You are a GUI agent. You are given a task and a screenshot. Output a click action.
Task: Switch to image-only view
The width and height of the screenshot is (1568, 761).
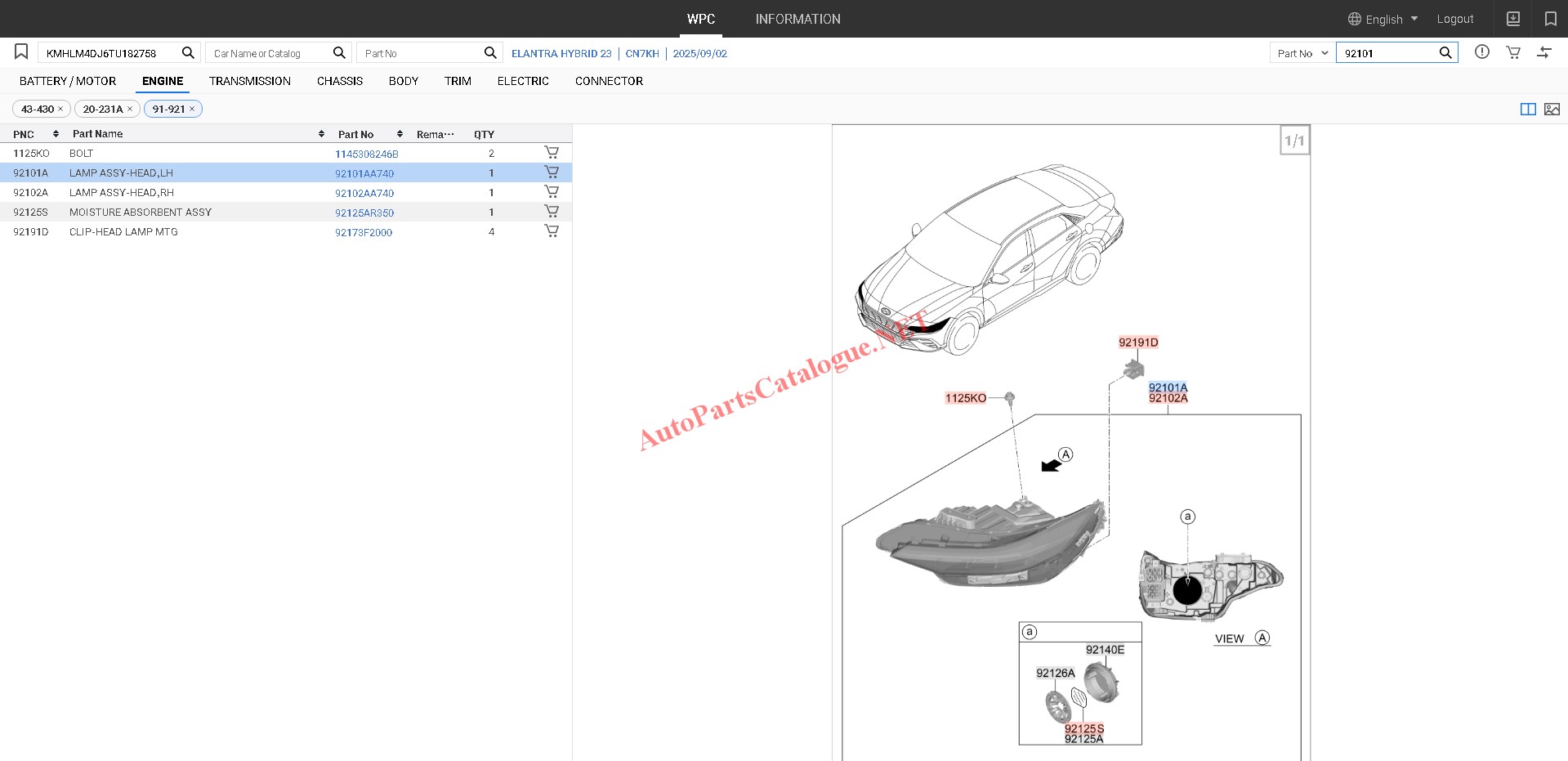(x=1552, y=110)
